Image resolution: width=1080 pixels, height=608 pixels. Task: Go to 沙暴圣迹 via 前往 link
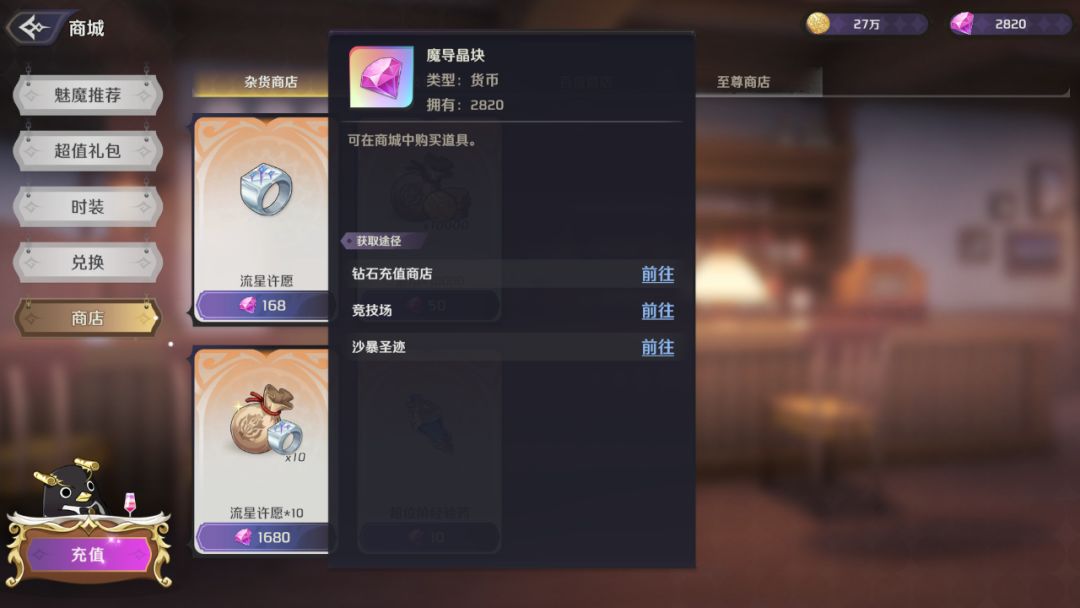(657, 347)
